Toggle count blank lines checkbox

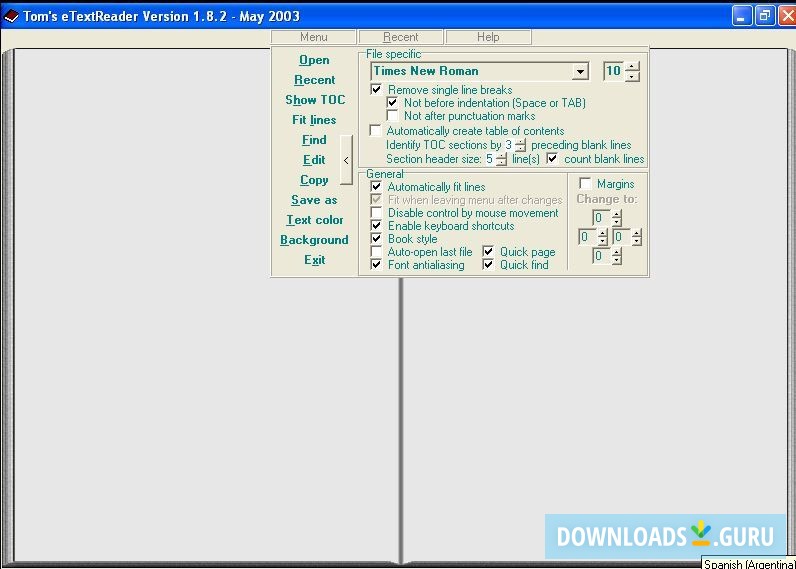click(552, 159)
